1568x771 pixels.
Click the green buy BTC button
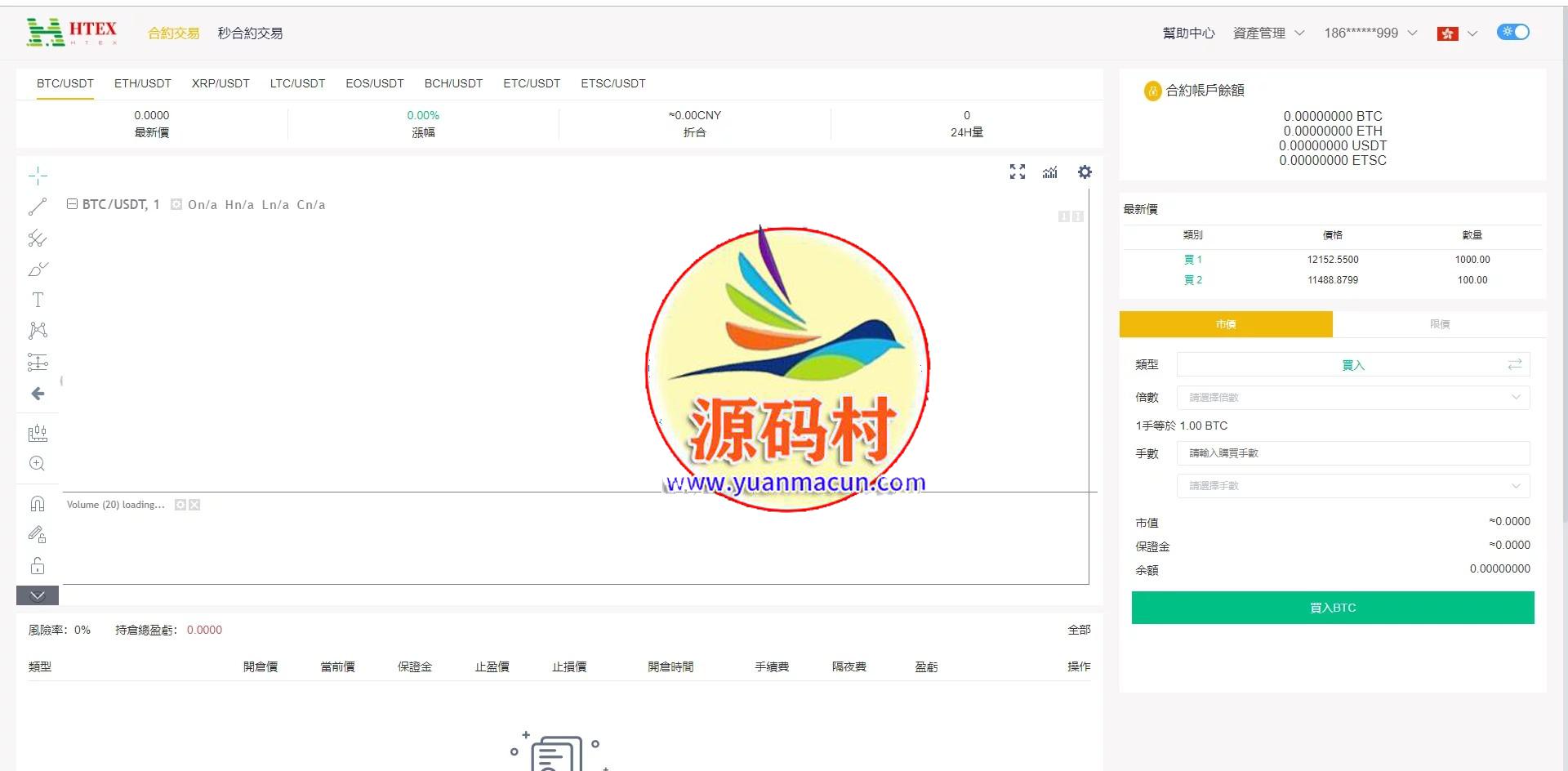[x=1332, y=608]
